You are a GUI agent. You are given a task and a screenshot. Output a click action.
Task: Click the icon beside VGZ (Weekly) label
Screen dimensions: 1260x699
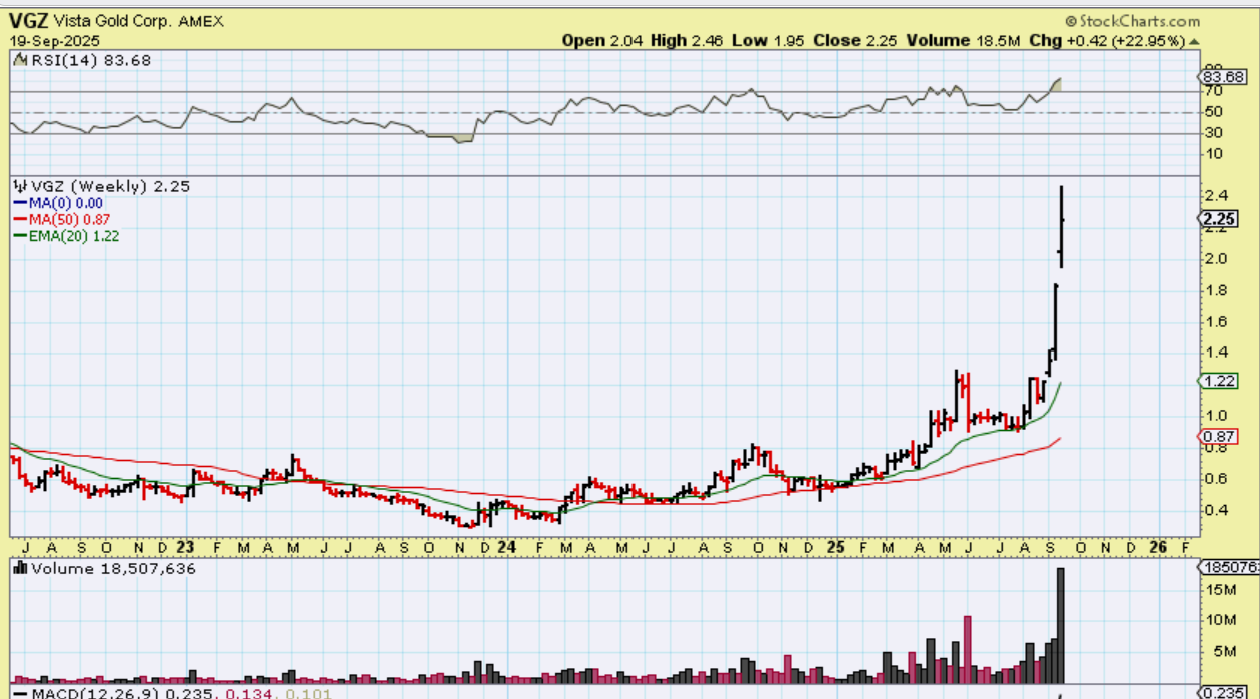20,186
